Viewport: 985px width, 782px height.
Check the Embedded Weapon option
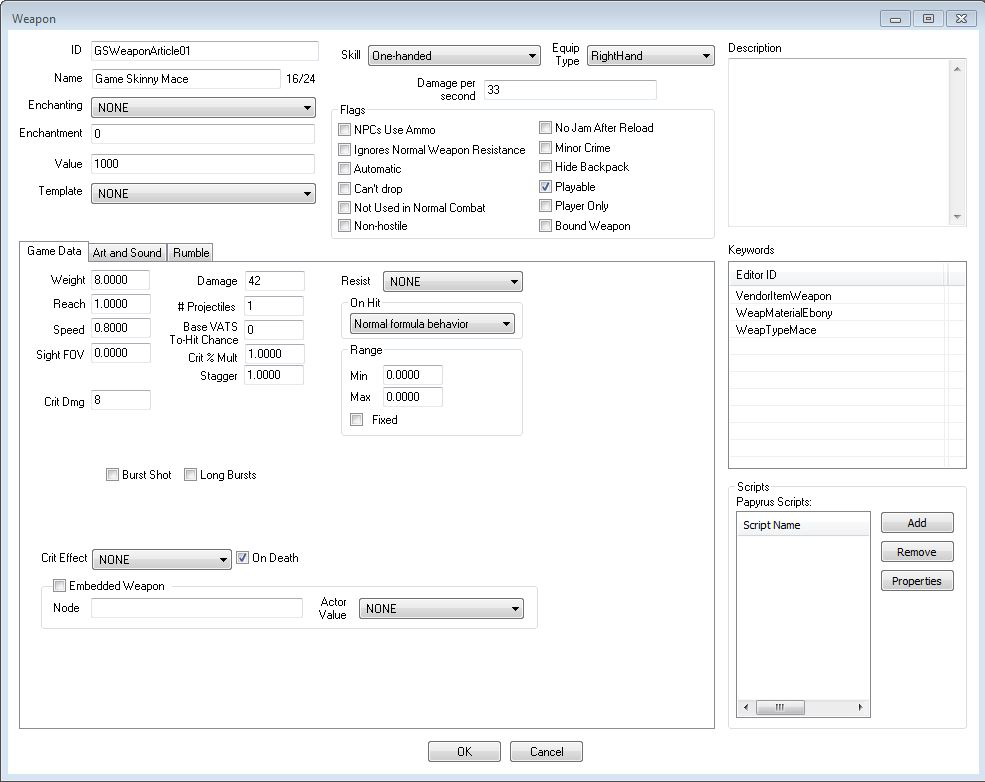pos(59,585)
